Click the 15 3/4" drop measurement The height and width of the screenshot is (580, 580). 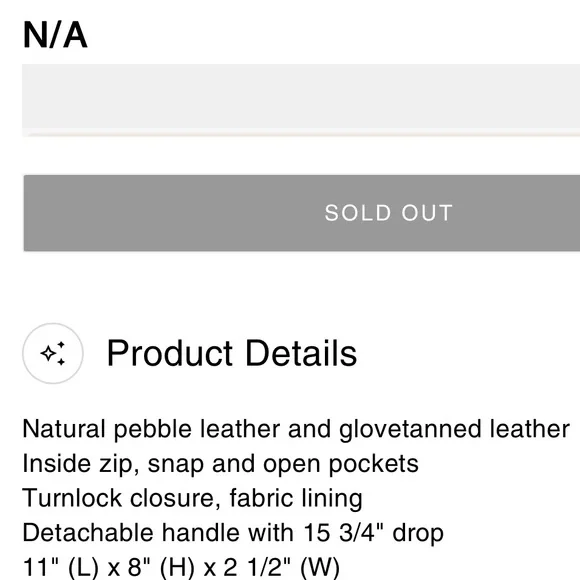[x=373, y=533]
